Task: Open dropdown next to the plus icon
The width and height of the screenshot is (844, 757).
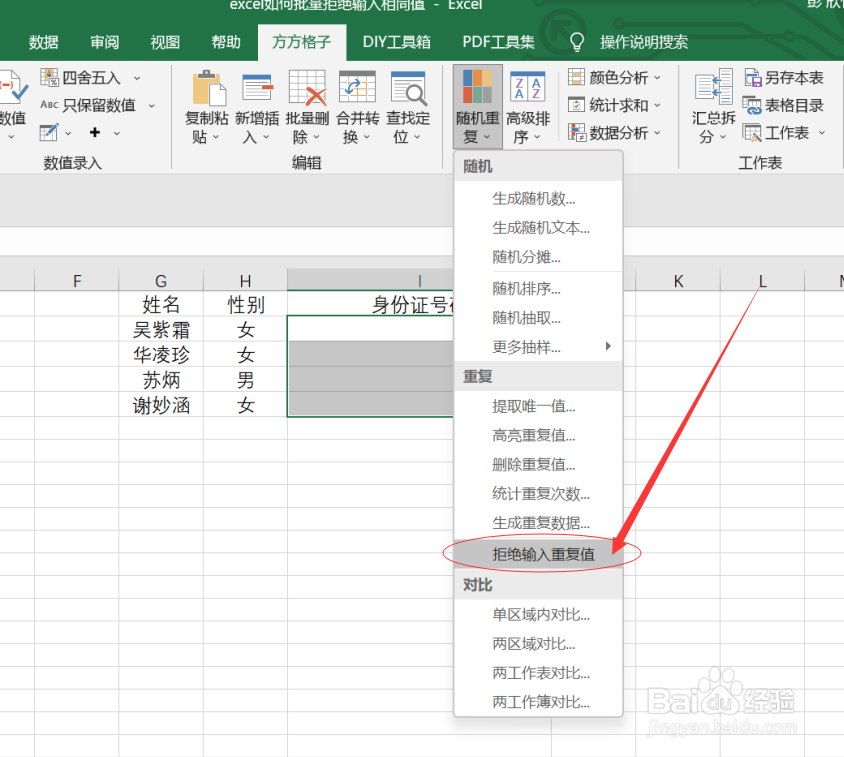Action: pos(116,132)
